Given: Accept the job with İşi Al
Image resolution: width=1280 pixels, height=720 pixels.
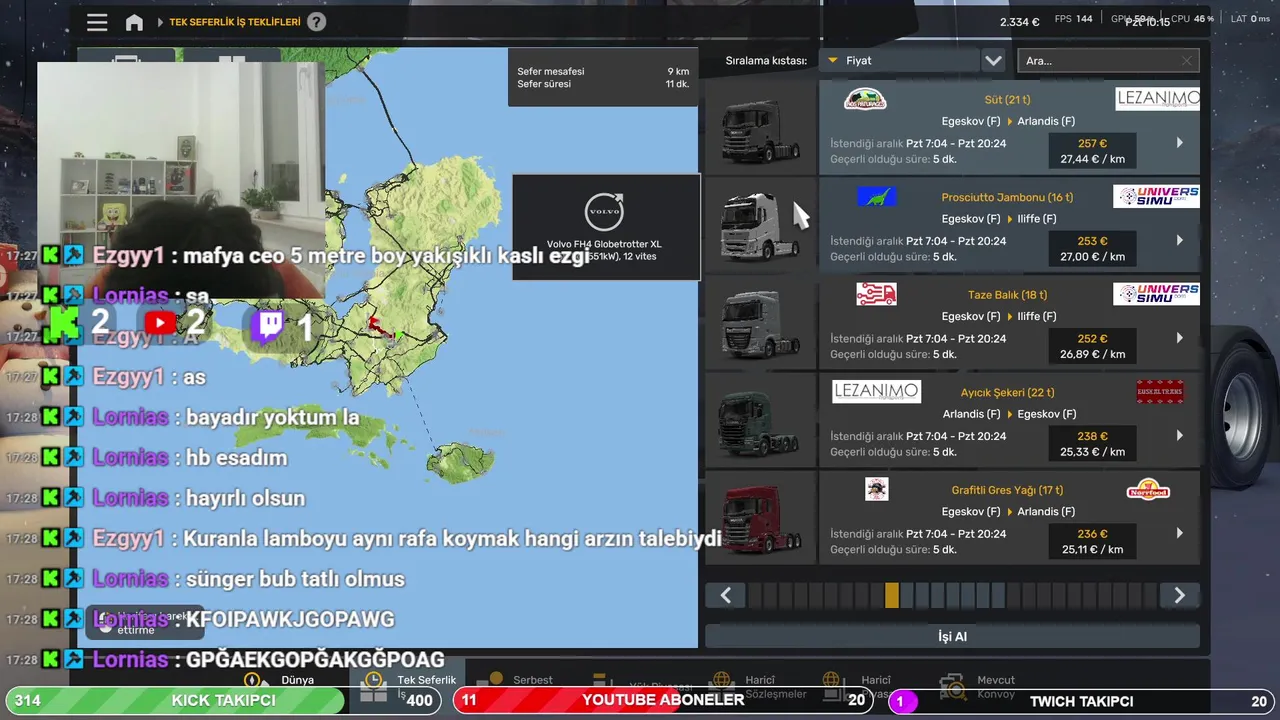Looking at the screenshot, I should click(952, 636).
